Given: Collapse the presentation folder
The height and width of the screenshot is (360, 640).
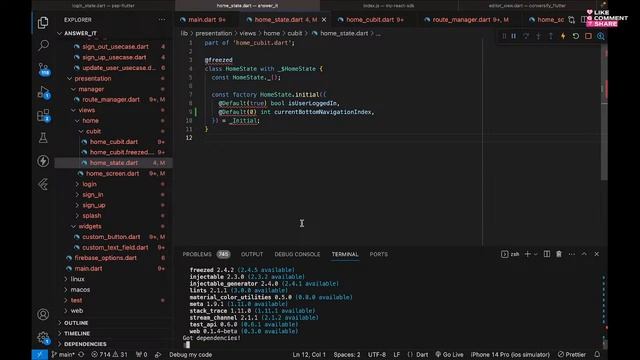Looking at the screenshot, I should [93, 78].
